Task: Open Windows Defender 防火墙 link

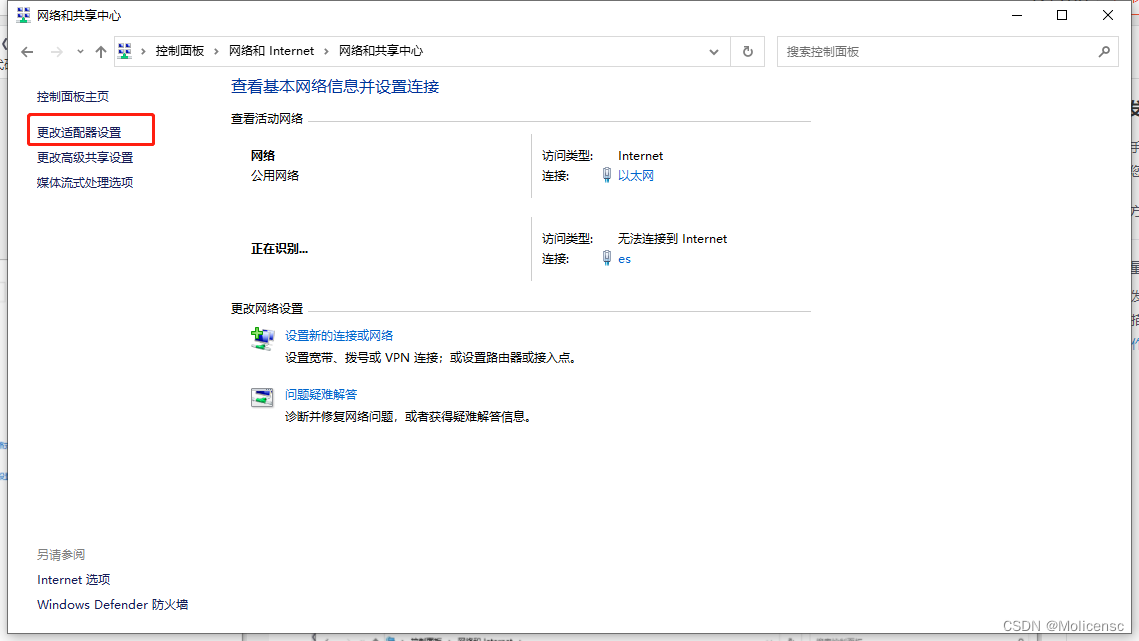Action: 112,604
